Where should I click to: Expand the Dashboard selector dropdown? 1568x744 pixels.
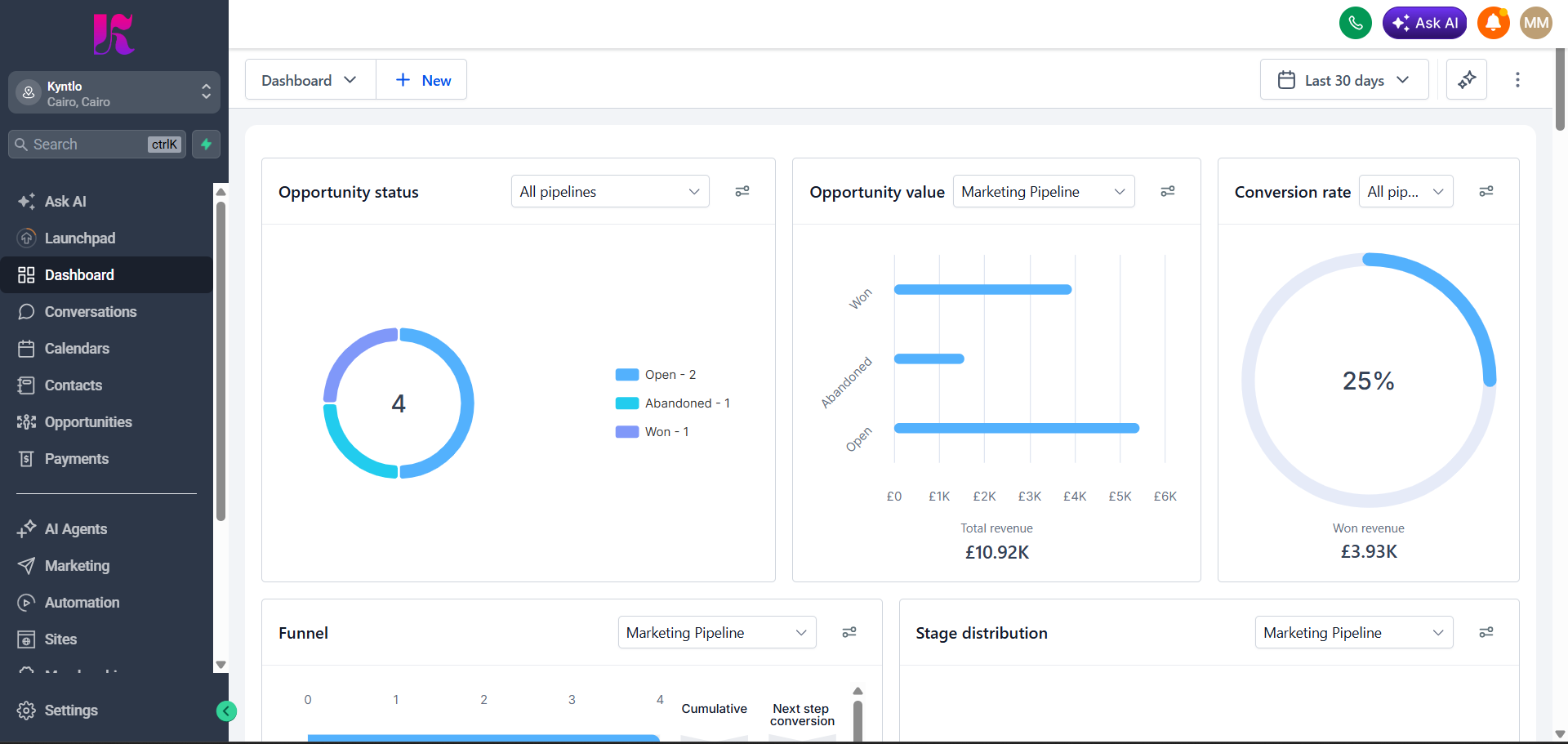click(310, 79)
